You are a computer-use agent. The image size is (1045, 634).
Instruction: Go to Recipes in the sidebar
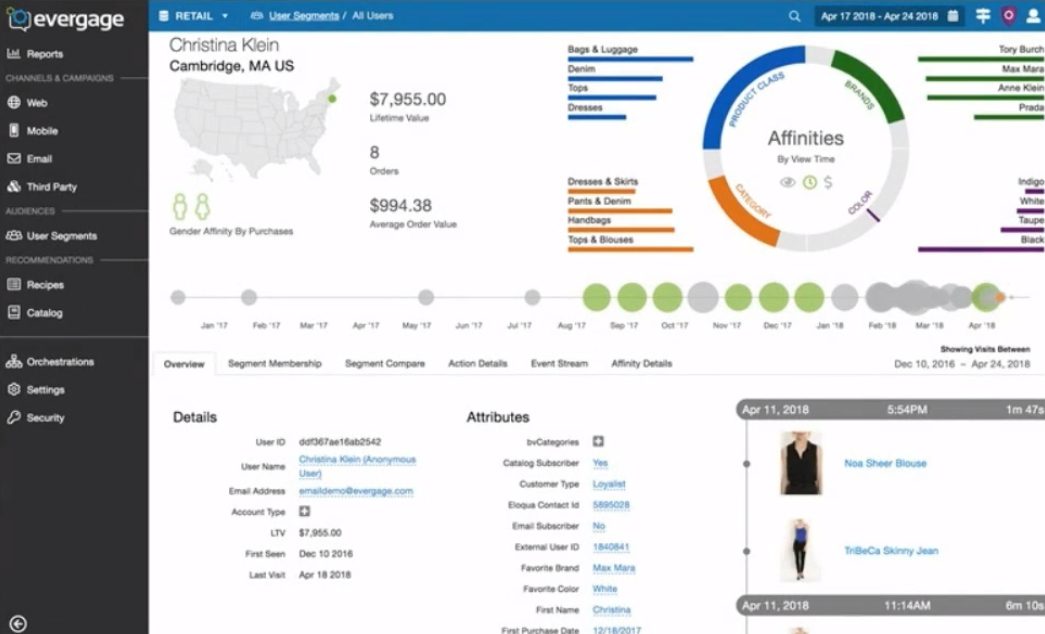(x=45, y=285)
